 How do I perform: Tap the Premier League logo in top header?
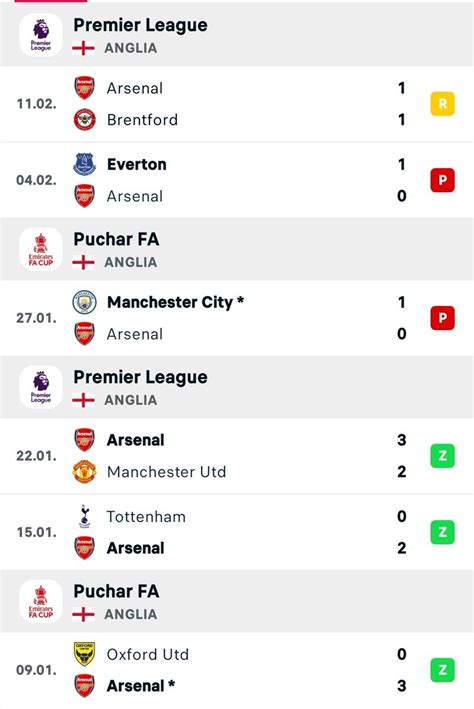(x=41, y=35)
